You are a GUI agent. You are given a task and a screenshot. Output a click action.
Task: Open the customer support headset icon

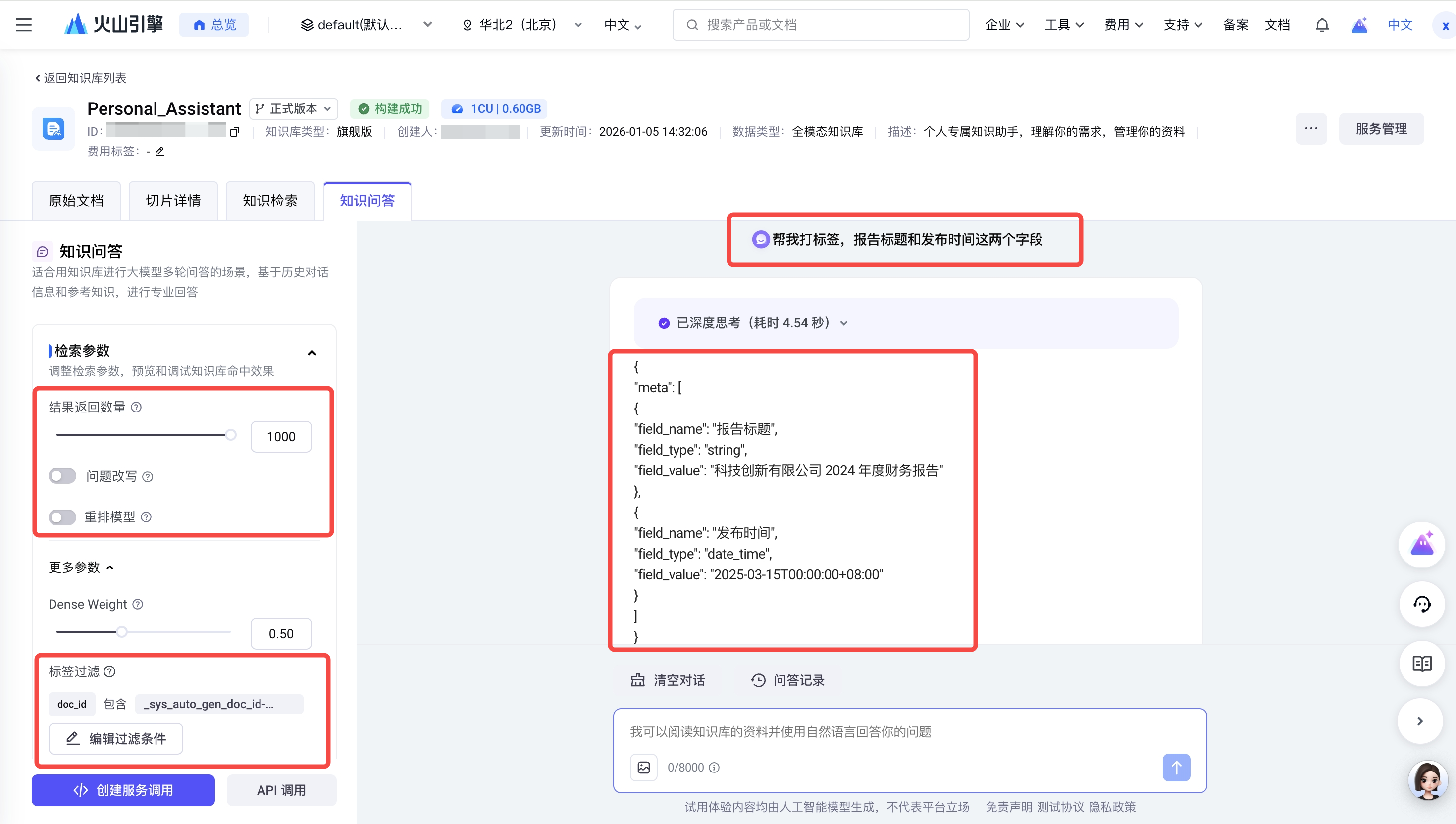[x=1421, y=604]
